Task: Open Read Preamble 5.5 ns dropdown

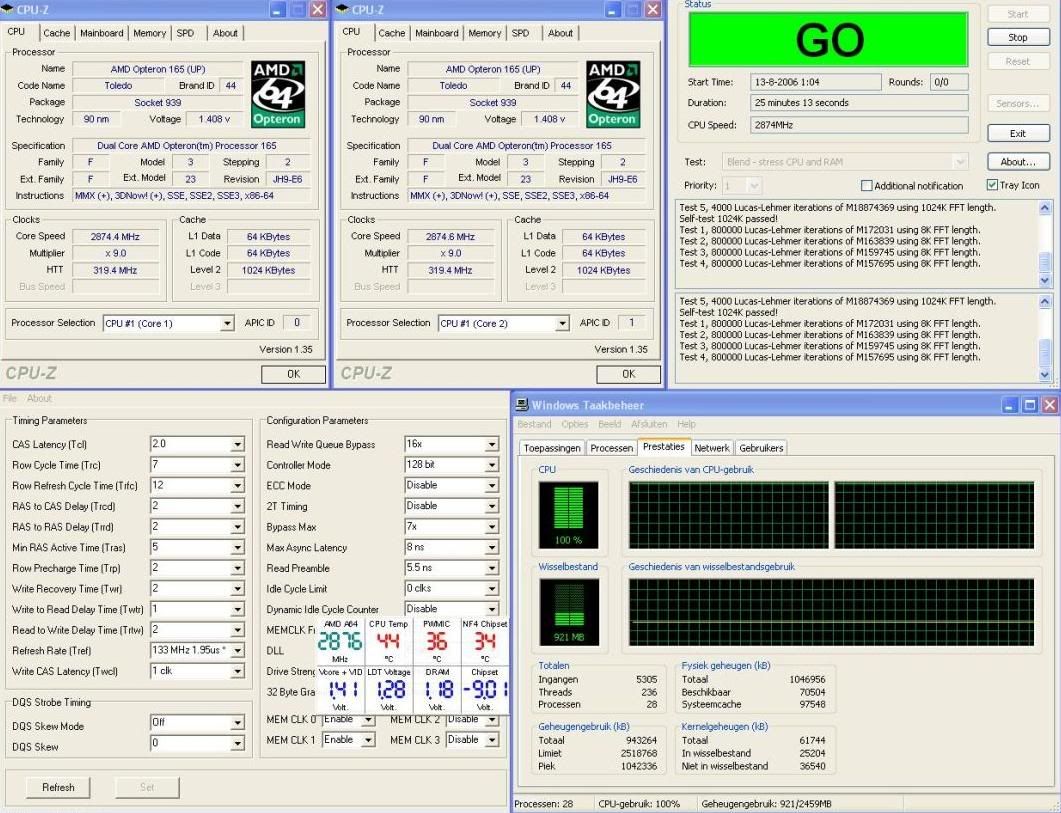Action: [x=492, y=569]
